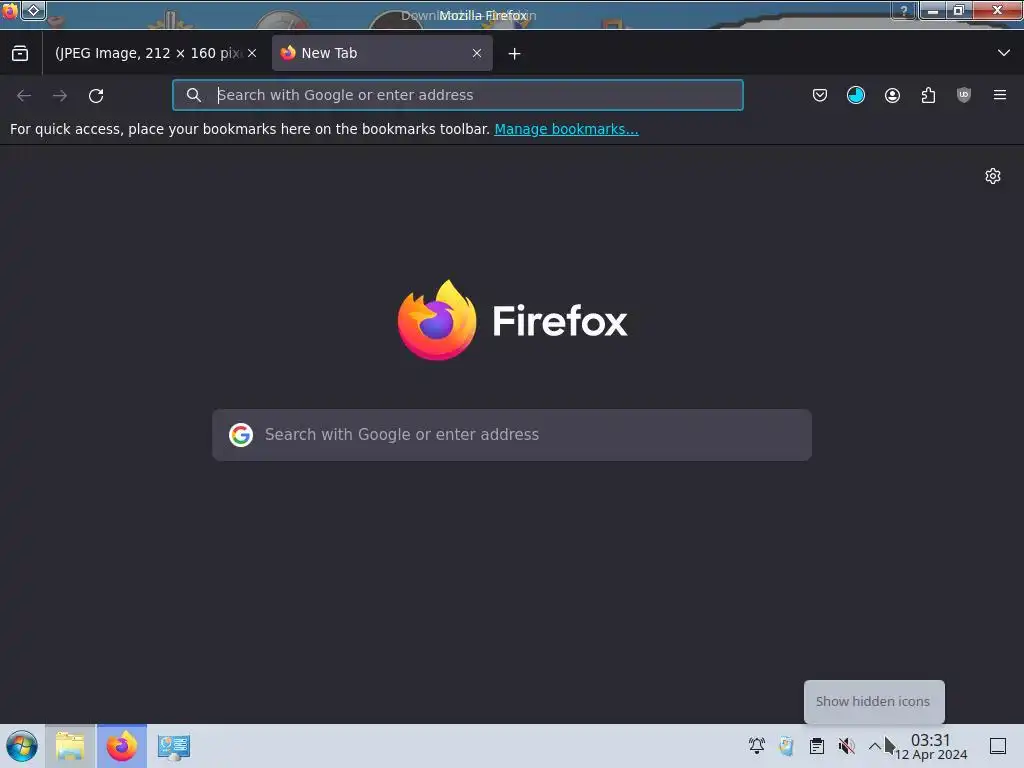Open the clipboard tray icon

[x=816, y=746]
